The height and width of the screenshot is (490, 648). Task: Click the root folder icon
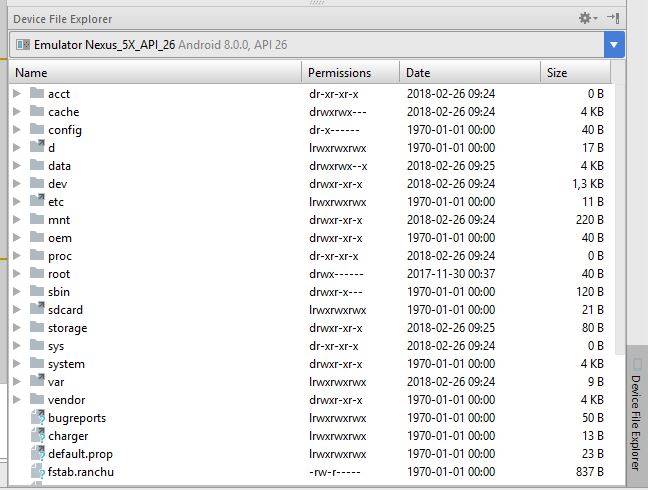pyautogui.click(x=37, y=273)
